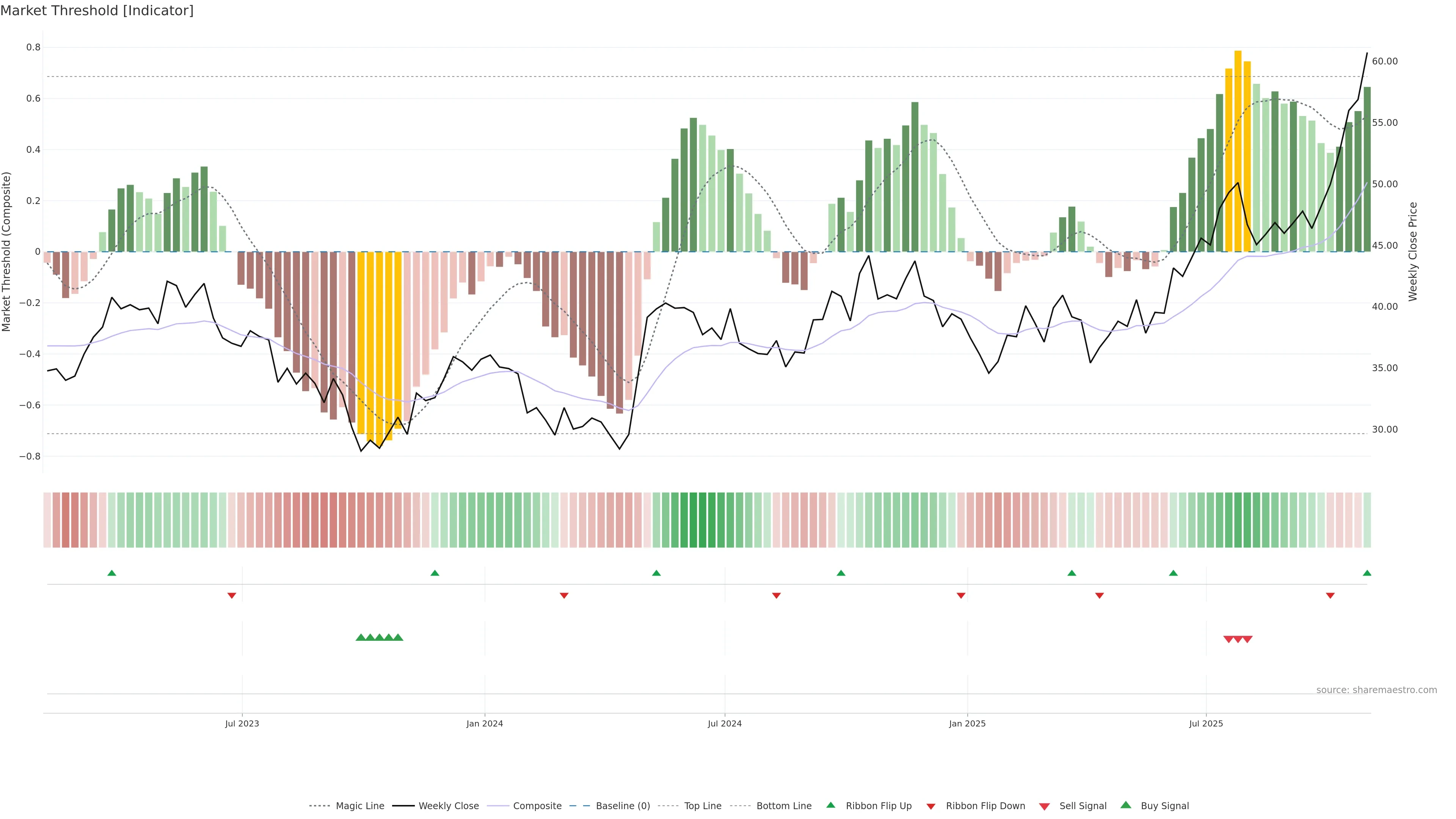Click the middle red Sell Signal marker
Image resolution: width=1456 pixels, height=819 pixels.
point(1238,639)
